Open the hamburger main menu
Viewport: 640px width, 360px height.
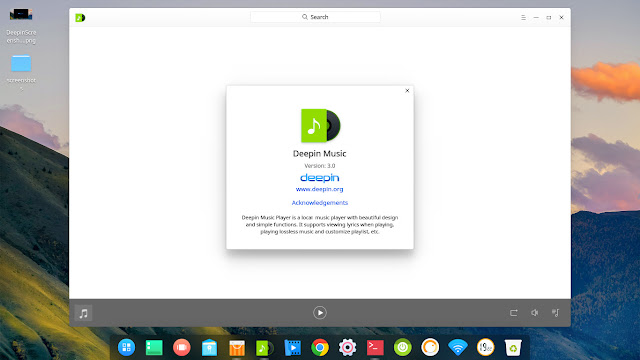click(x=523, y=18)
